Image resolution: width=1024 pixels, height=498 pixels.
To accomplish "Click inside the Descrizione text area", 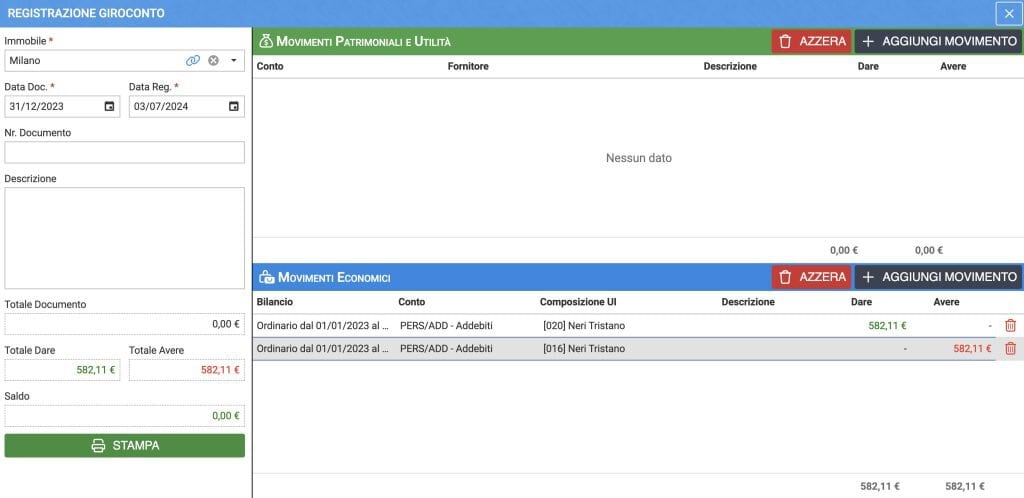I will (x=124, y=237).
